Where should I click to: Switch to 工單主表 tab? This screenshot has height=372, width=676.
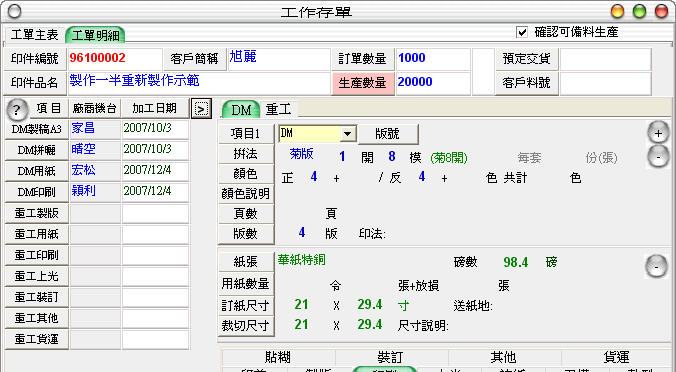coord(34,34)
